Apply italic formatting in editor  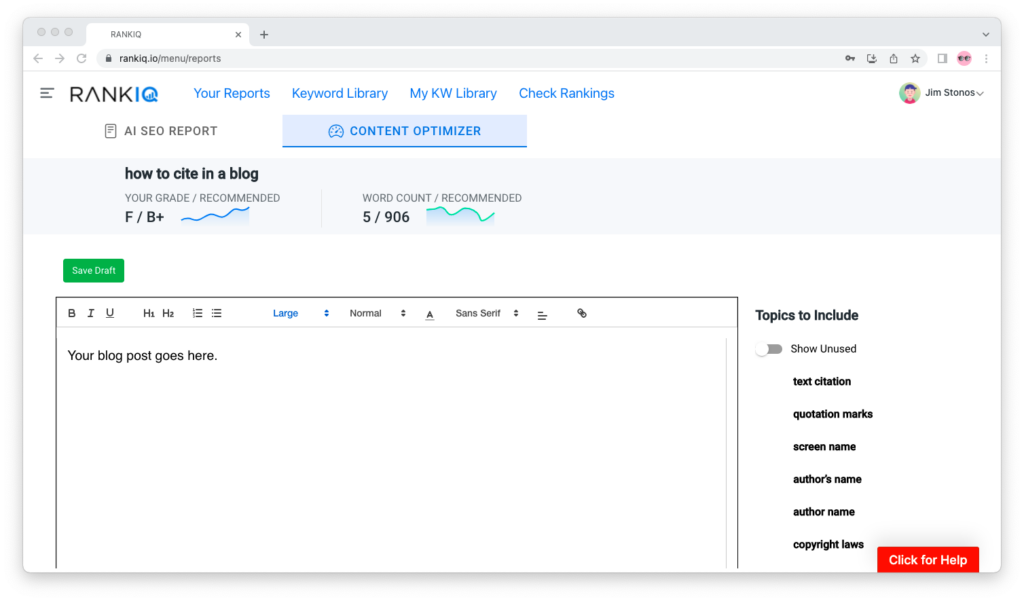point(91,313)
